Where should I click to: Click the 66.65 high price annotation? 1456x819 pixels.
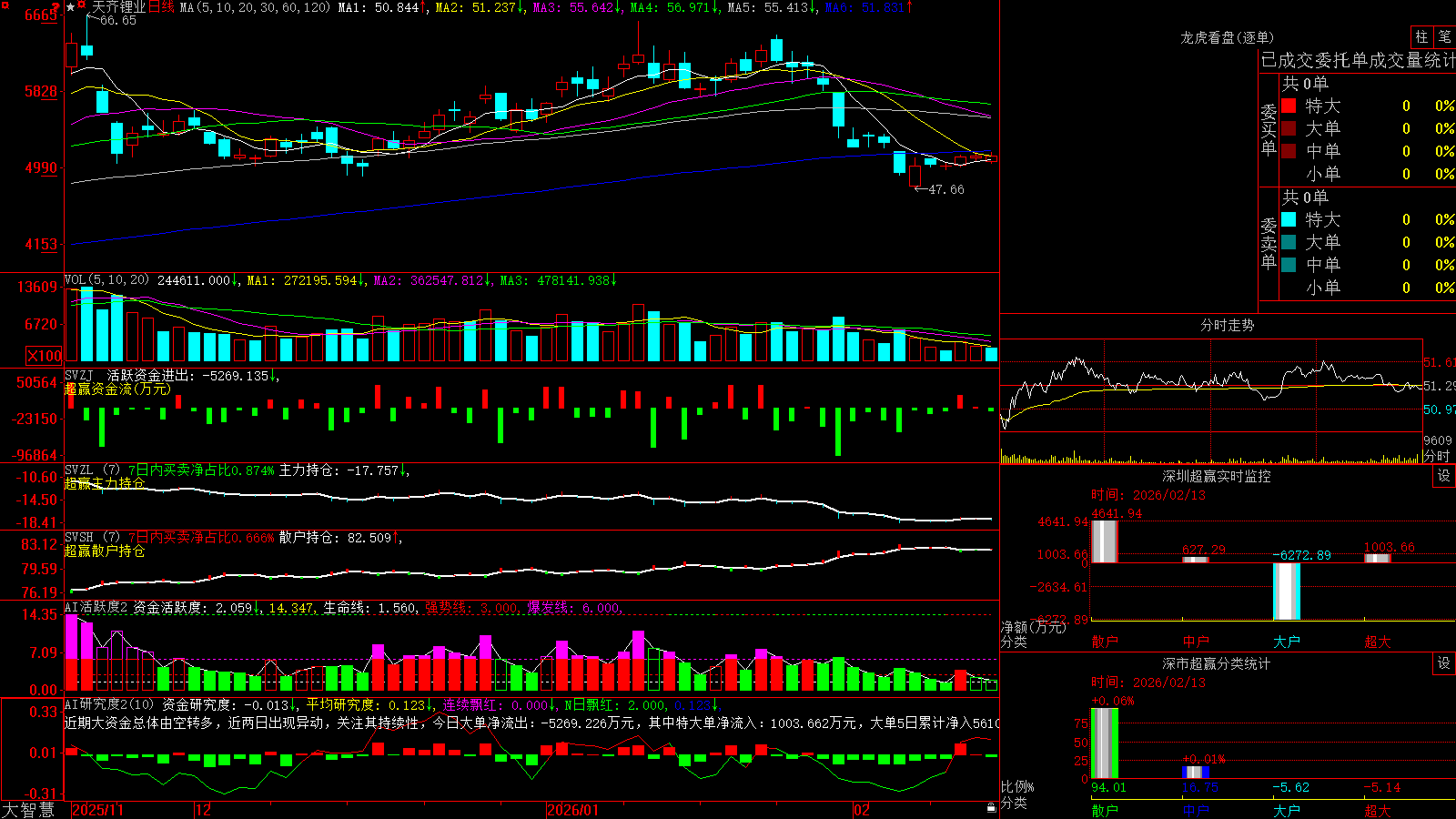point(118,20)
